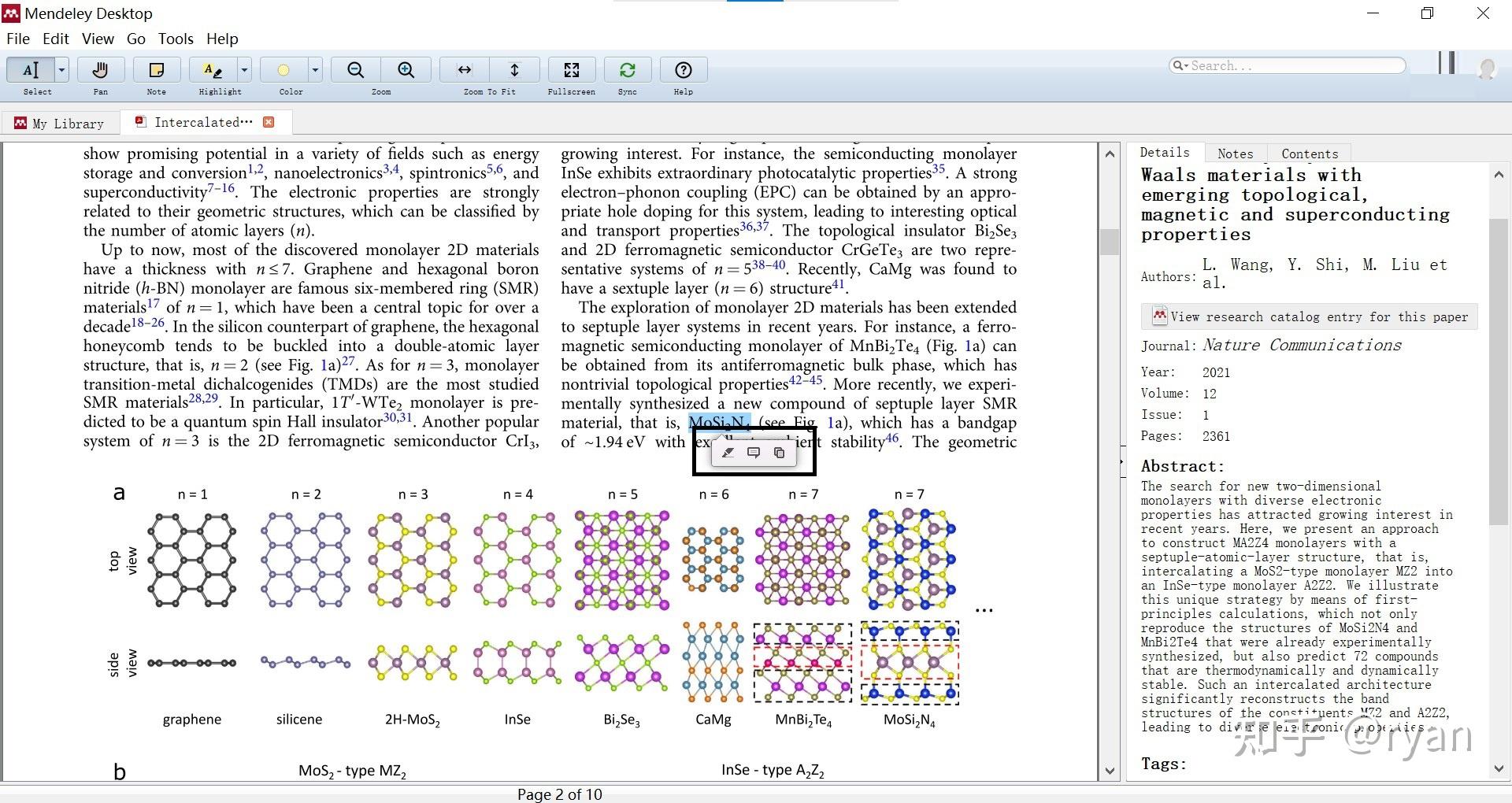Add a sticky Note annotation
Viewport: 1512px width, 803px height.
click(156, 70)
